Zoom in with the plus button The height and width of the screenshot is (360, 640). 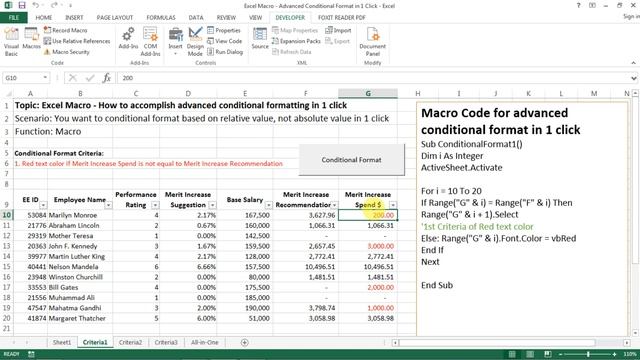pyautogui.click(x=615, y=354)
